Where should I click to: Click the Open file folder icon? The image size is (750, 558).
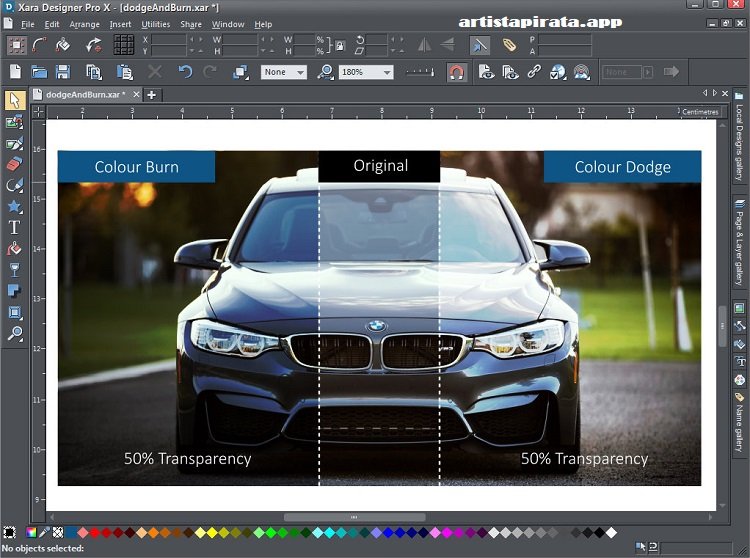tap(39, 72)
